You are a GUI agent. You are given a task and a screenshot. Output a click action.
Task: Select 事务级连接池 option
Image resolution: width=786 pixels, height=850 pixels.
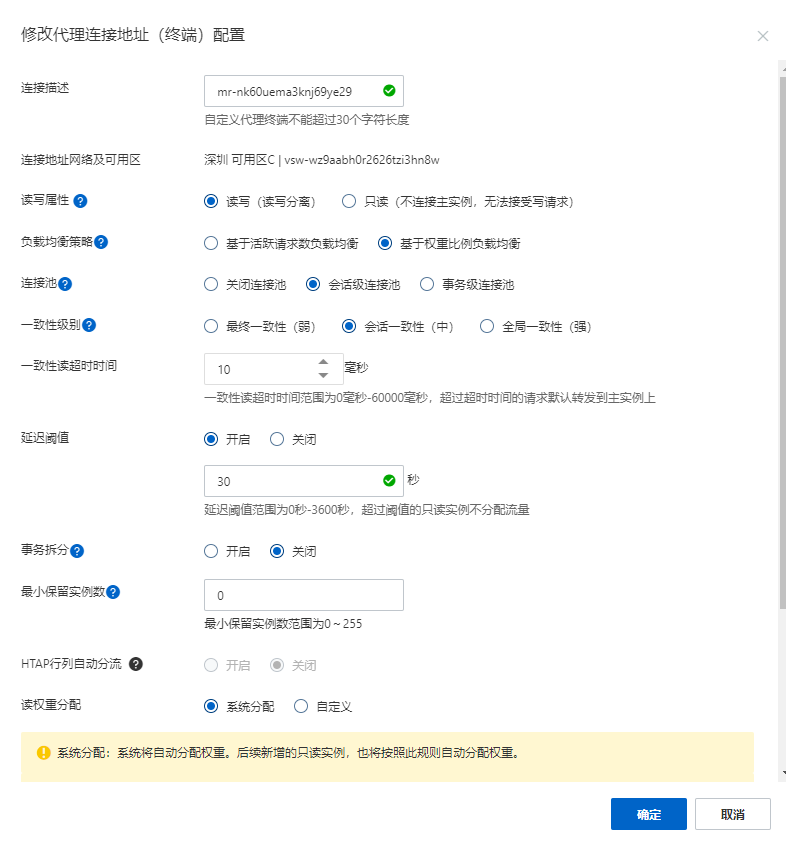coord(427,284)
